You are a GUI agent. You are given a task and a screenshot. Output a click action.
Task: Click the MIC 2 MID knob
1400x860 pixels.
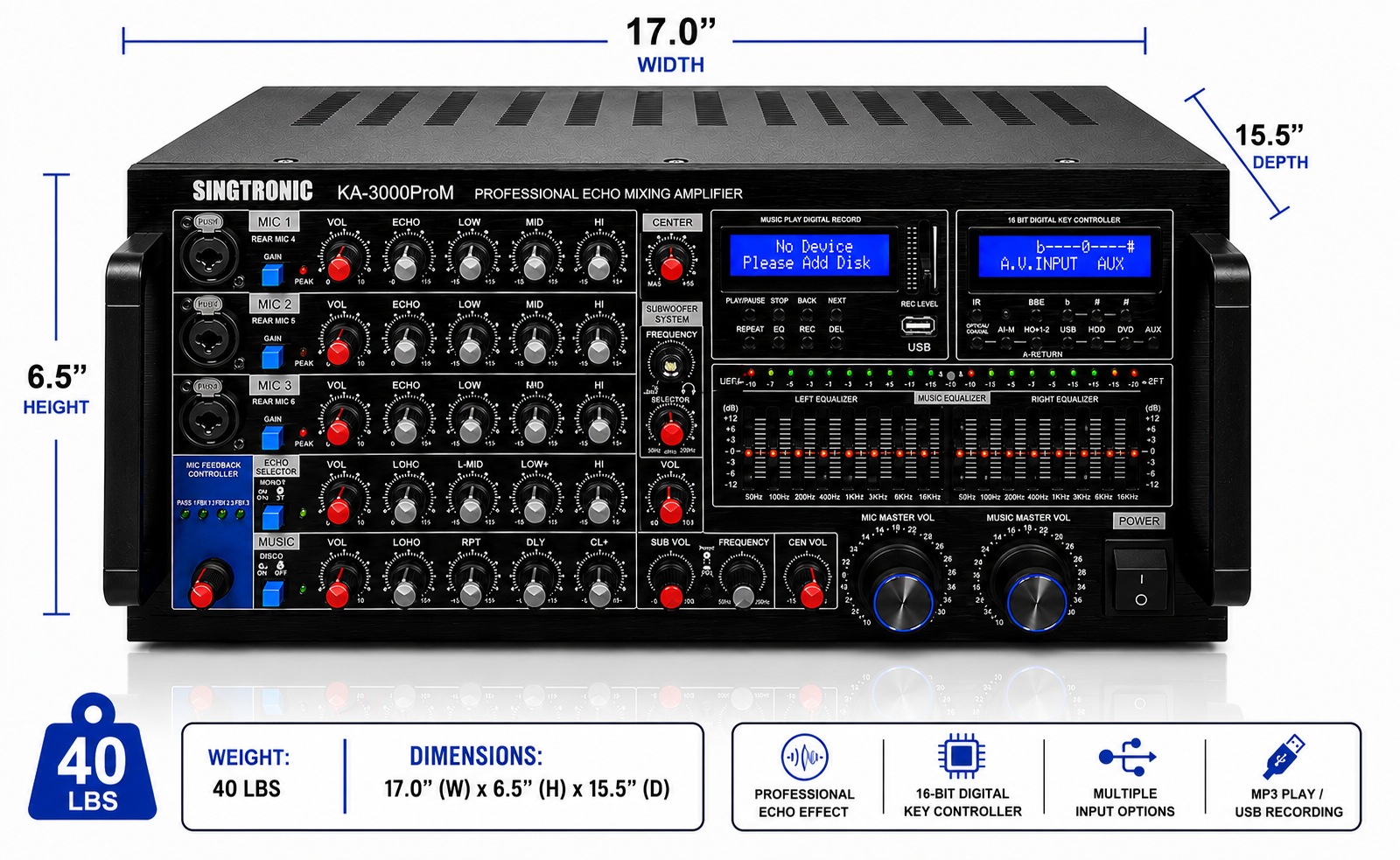[535, 346]
